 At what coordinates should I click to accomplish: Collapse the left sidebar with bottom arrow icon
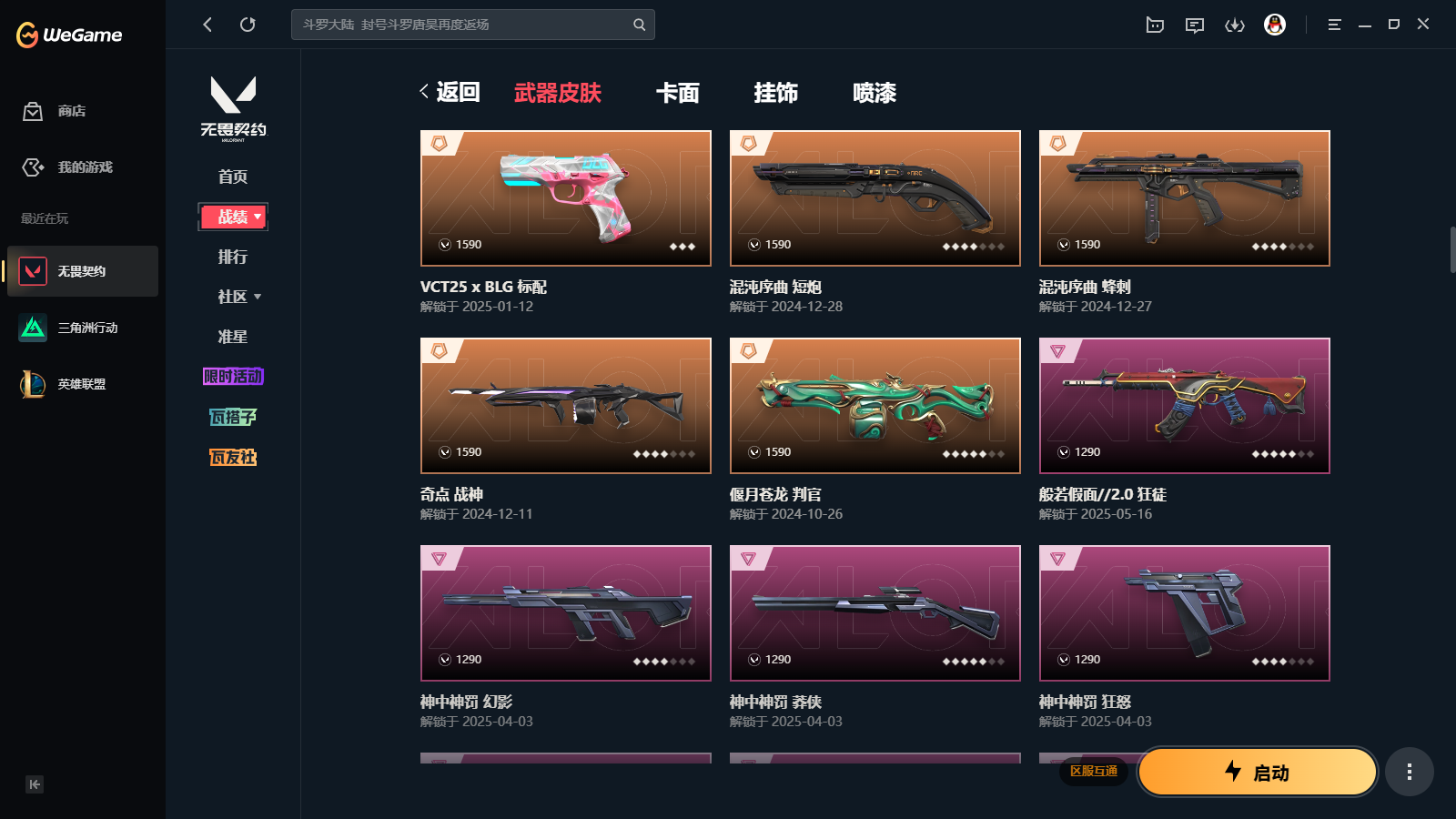click(35, 784)
